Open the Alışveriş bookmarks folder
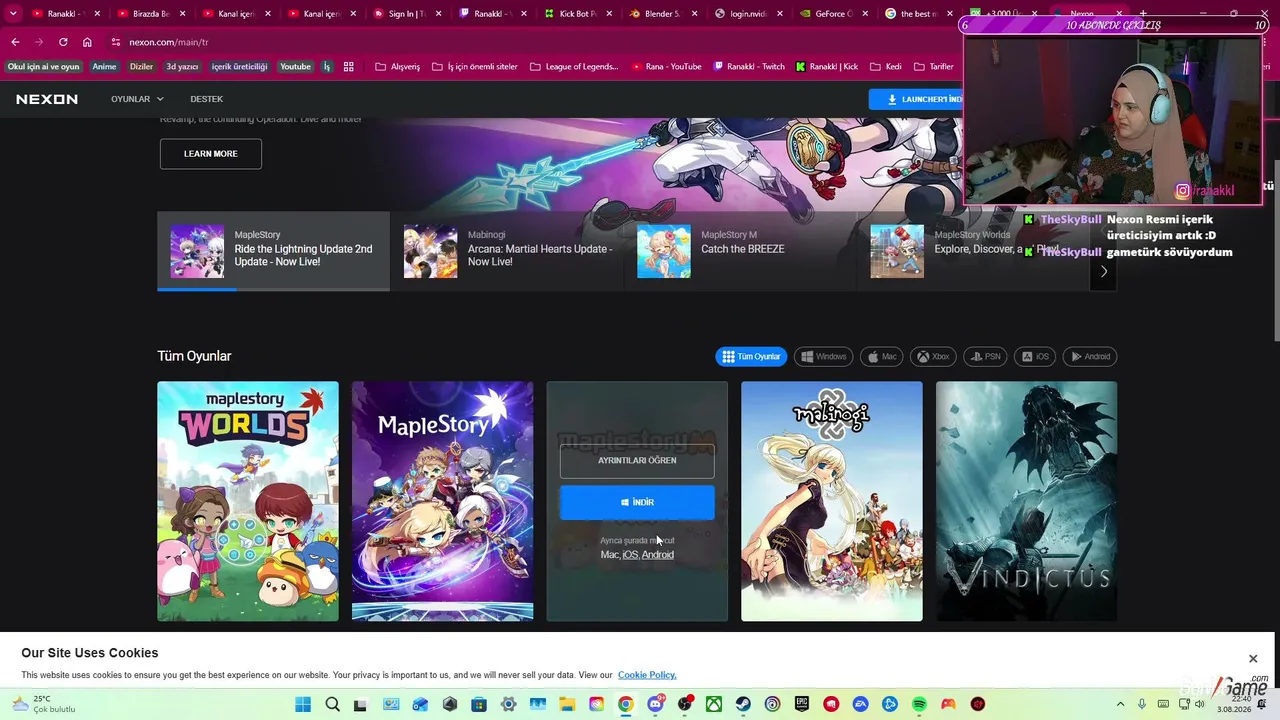The width and height of the screenshot is (1280, 720). point(398,67)
